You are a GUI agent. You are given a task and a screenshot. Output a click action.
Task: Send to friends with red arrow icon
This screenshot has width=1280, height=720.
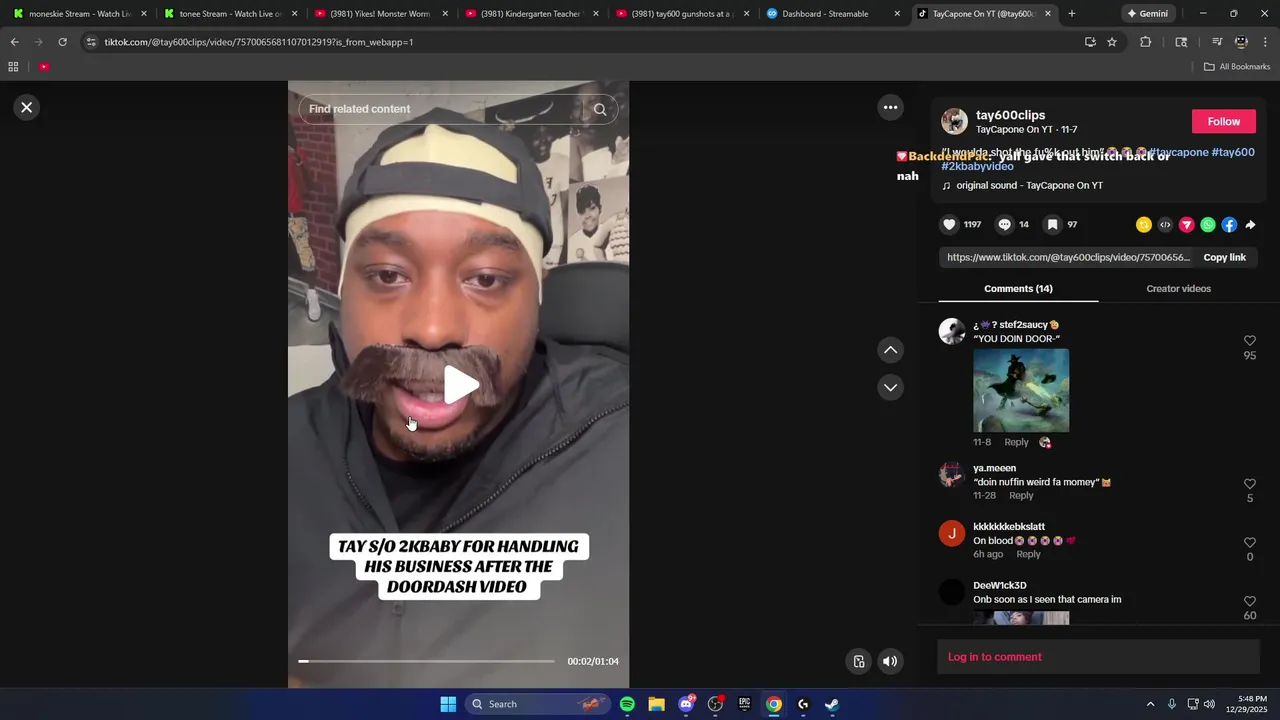point(1186,225)
